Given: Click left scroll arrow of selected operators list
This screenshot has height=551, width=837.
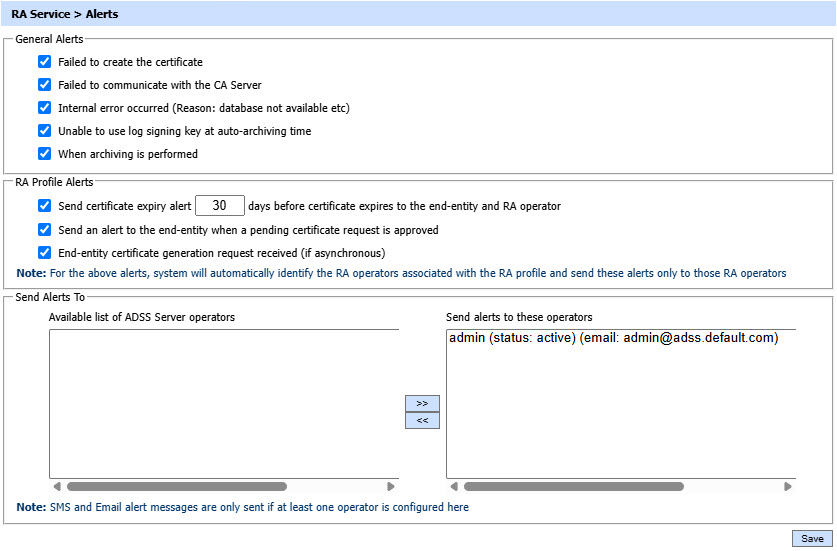Looking at the screenshot, I should point(453,487).
